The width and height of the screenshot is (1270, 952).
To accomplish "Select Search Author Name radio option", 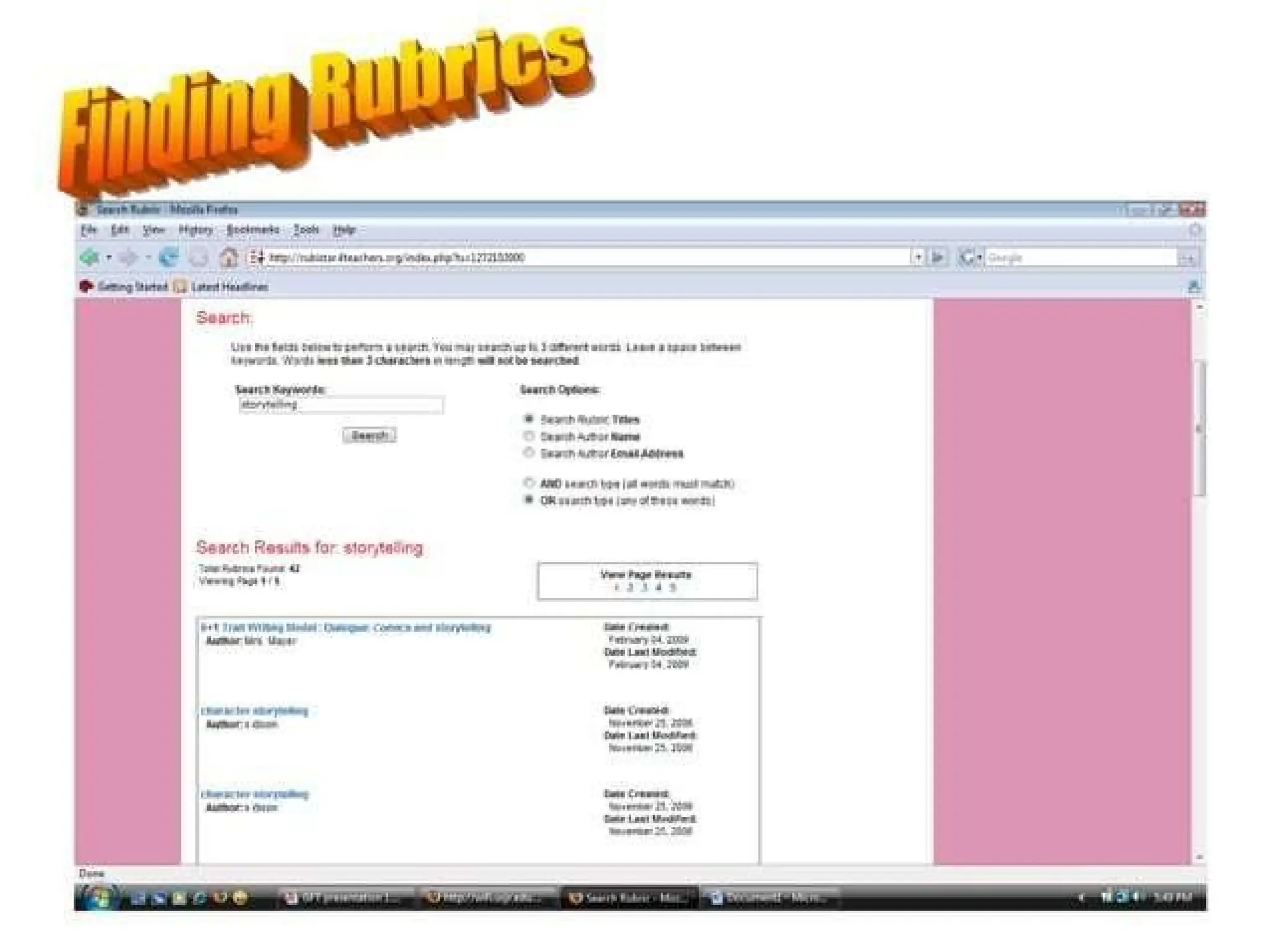I will coord(528,436).
